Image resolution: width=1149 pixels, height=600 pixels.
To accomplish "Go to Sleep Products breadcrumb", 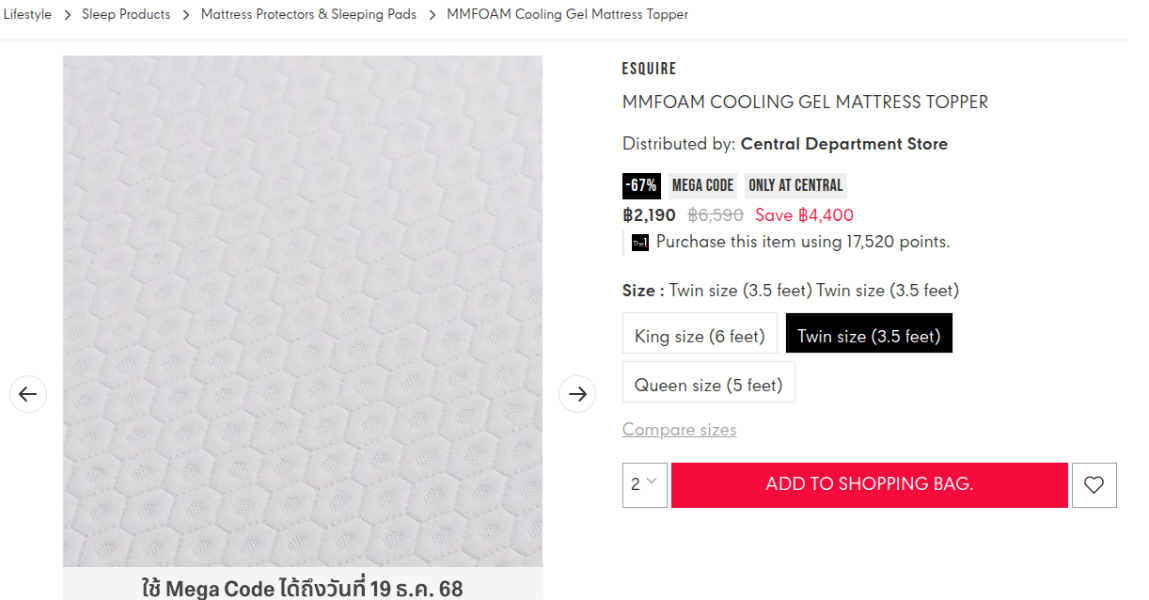I will coord(126,15).
